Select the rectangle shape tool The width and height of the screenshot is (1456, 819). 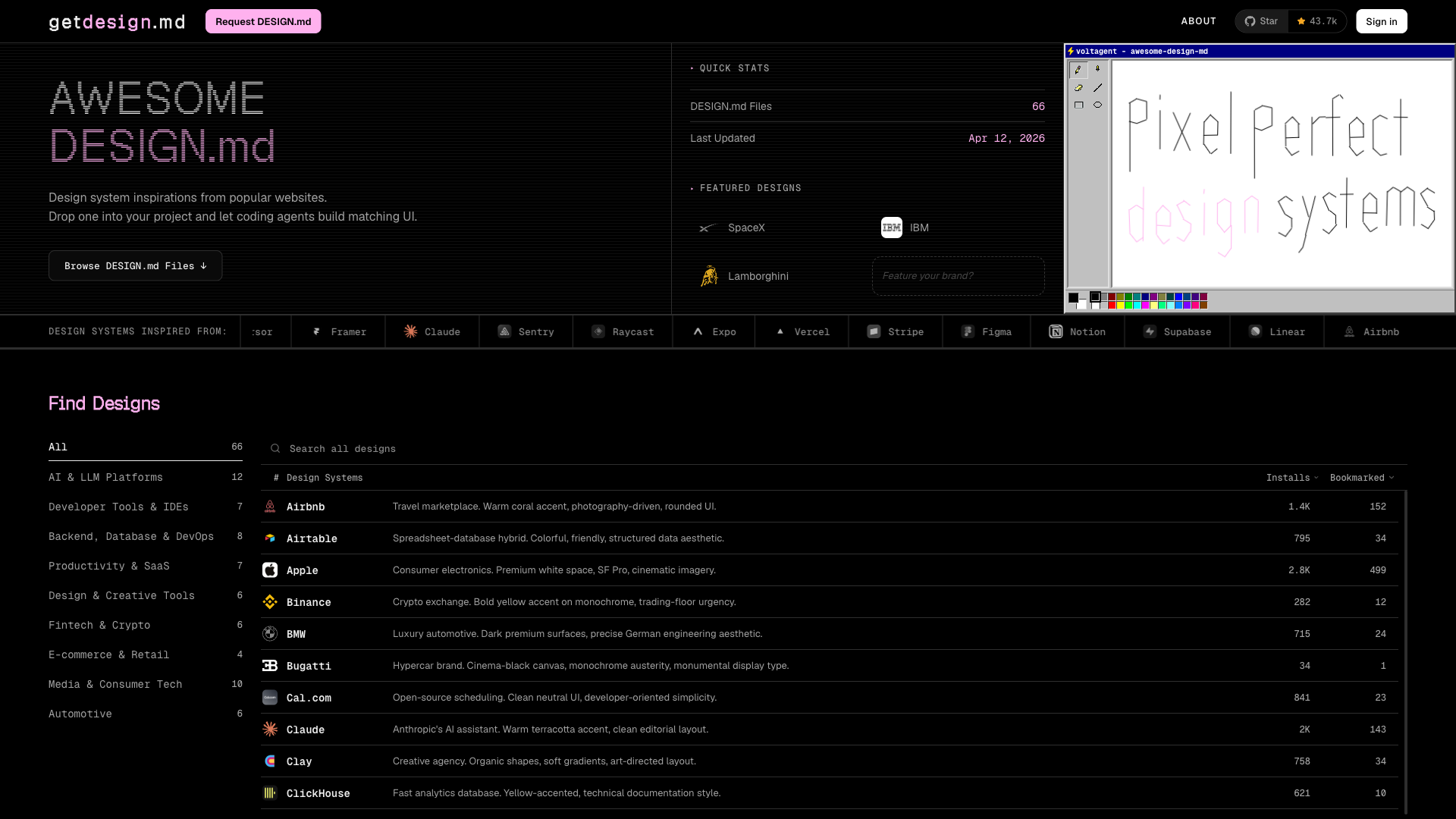click(x=1078, y=105)
